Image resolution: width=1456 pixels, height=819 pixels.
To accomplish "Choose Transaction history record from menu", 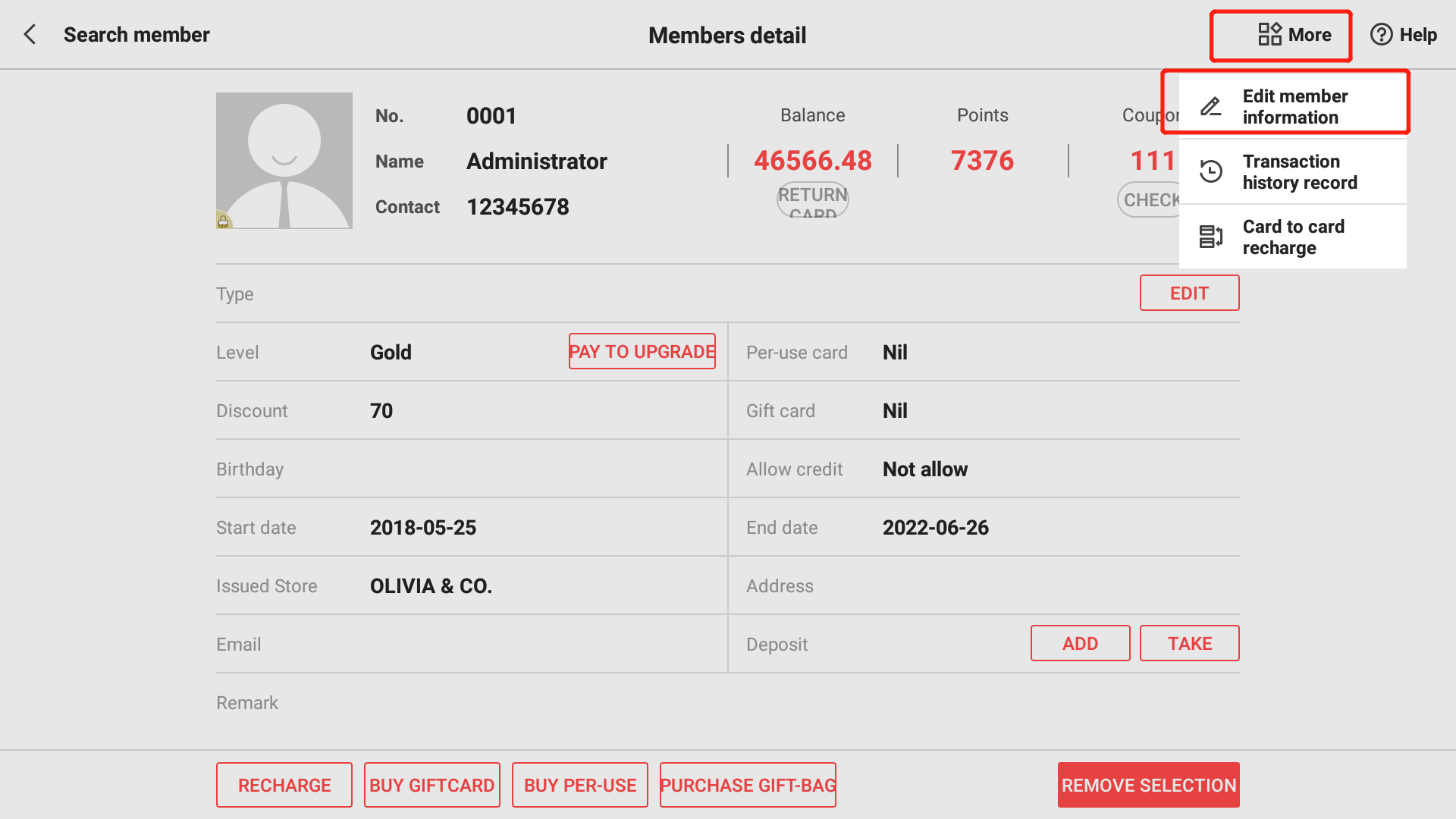I will point(1293,172).
